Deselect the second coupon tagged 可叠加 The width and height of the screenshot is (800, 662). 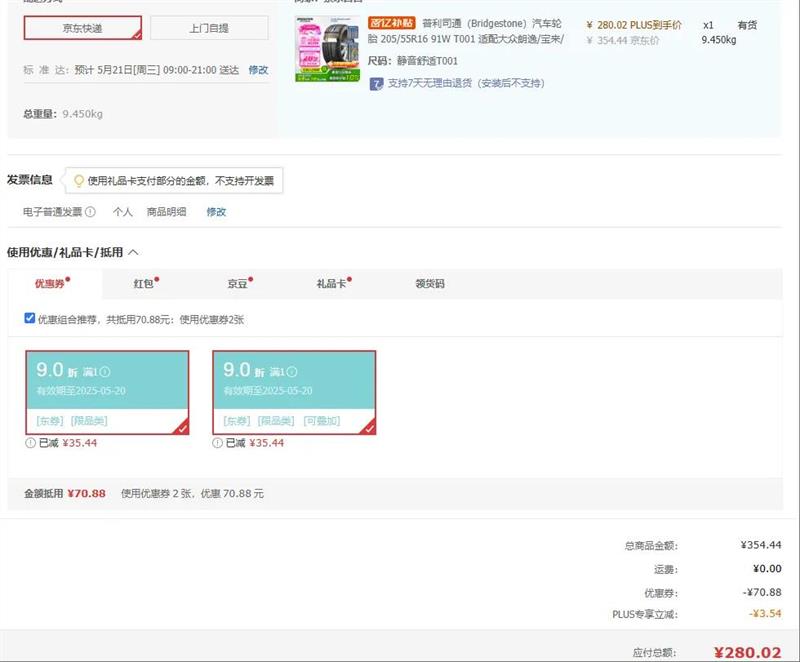pyautogui.click(x=294, y=392)
